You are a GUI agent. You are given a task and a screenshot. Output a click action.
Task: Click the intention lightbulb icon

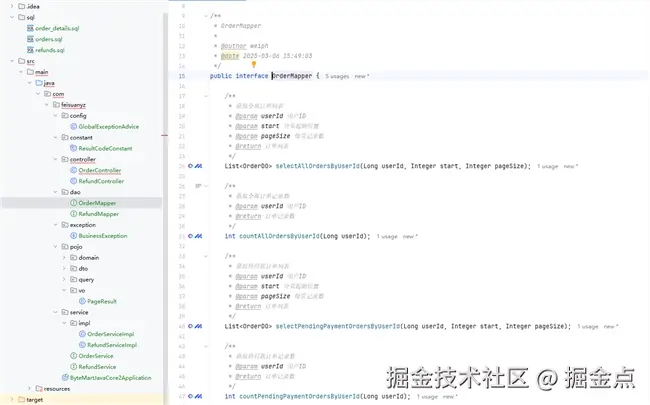[x=254, y=65]
